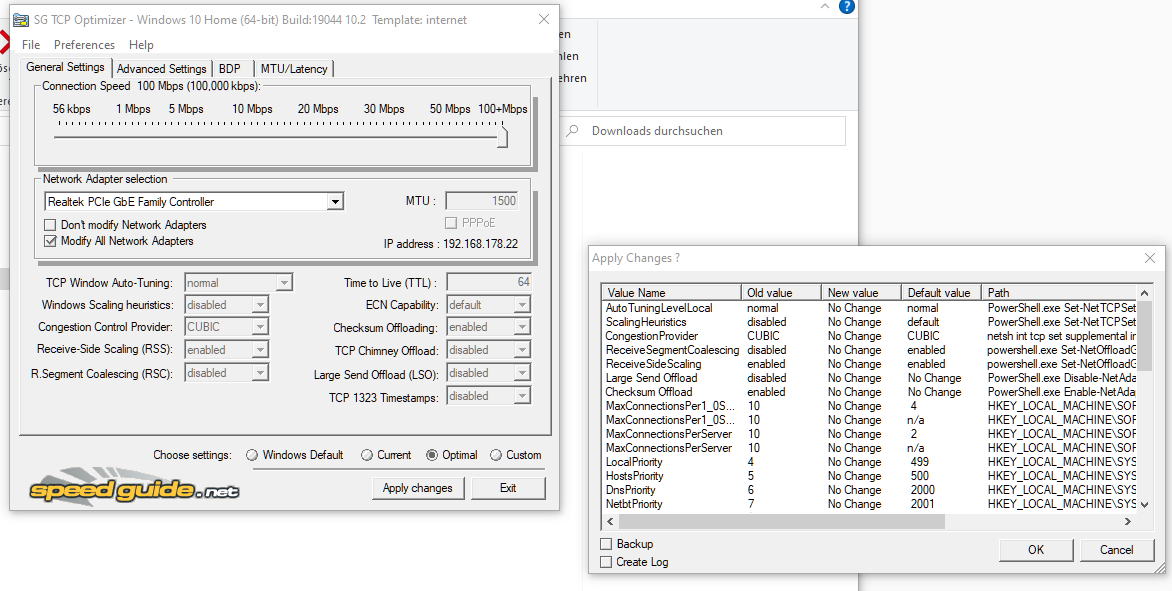Open Checksum Offloading dropdown
Screen dimensions: 1172x591
coord(522,327)
